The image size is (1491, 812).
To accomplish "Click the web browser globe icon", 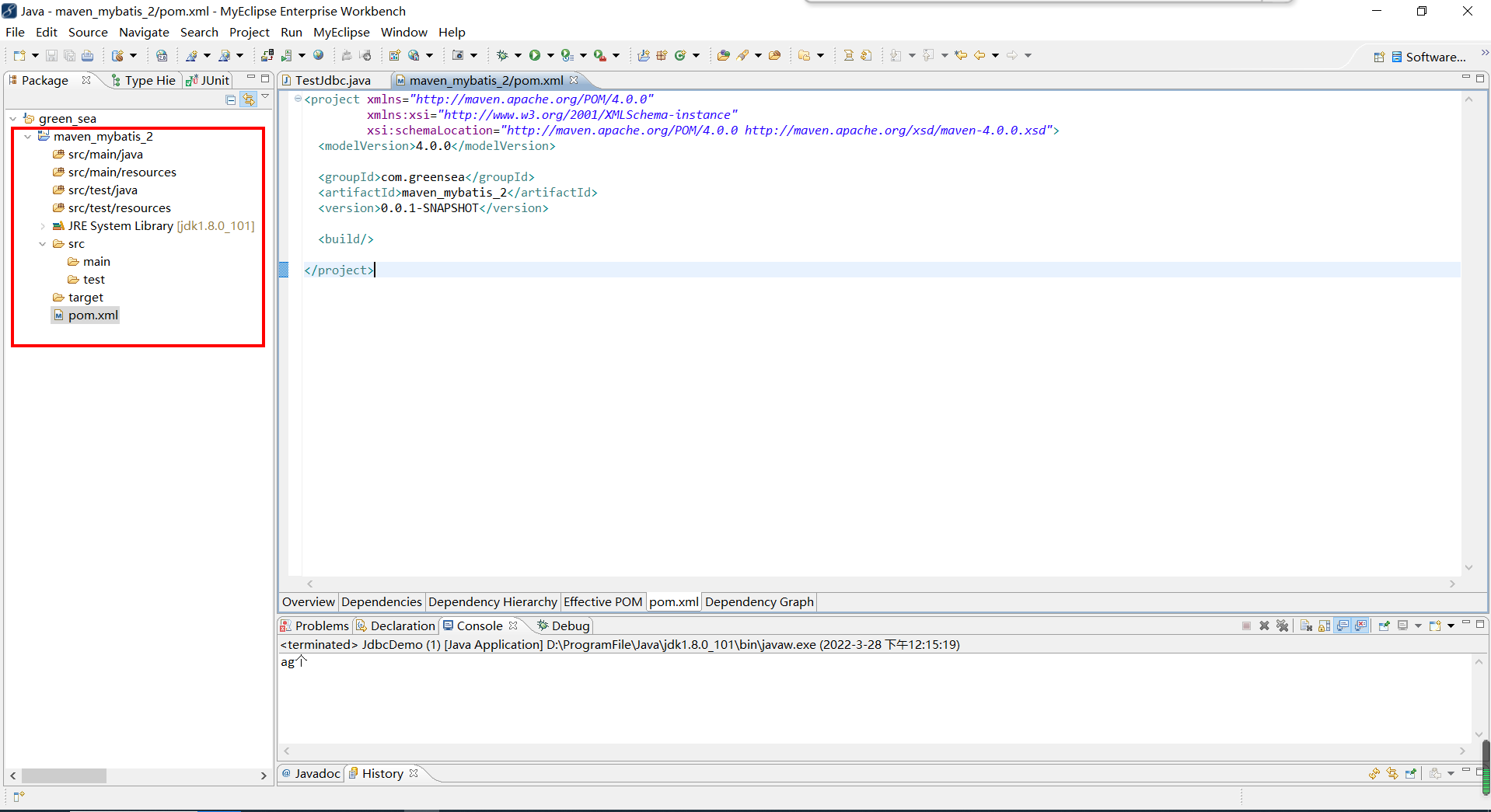I will coord(318,55).
